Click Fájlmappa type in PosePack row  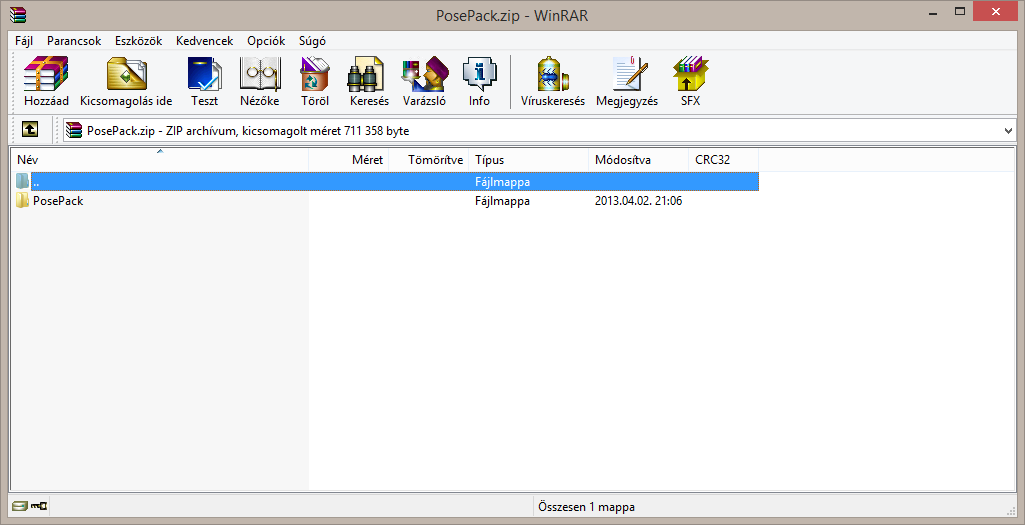502,201
